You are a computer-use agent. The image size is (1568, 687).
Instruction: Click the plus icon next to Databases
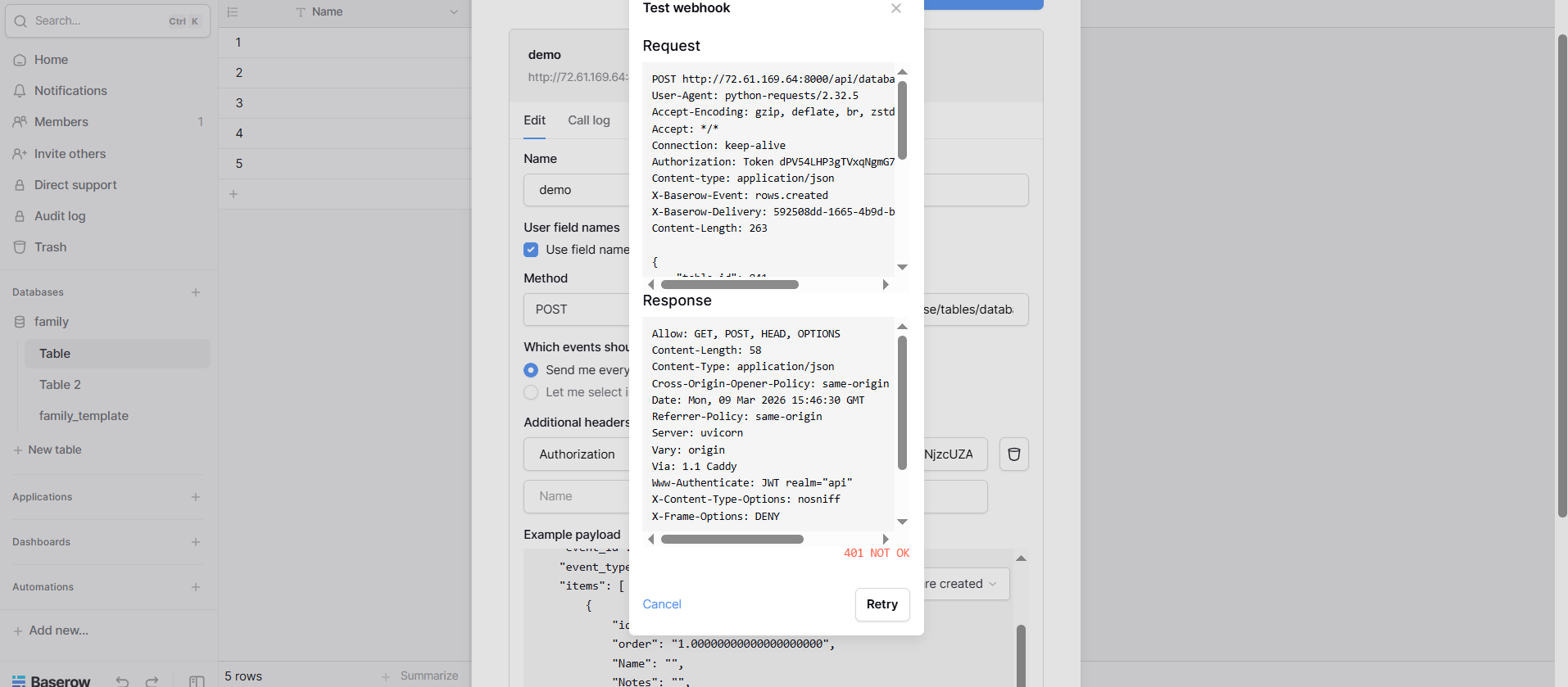point(196,292)
